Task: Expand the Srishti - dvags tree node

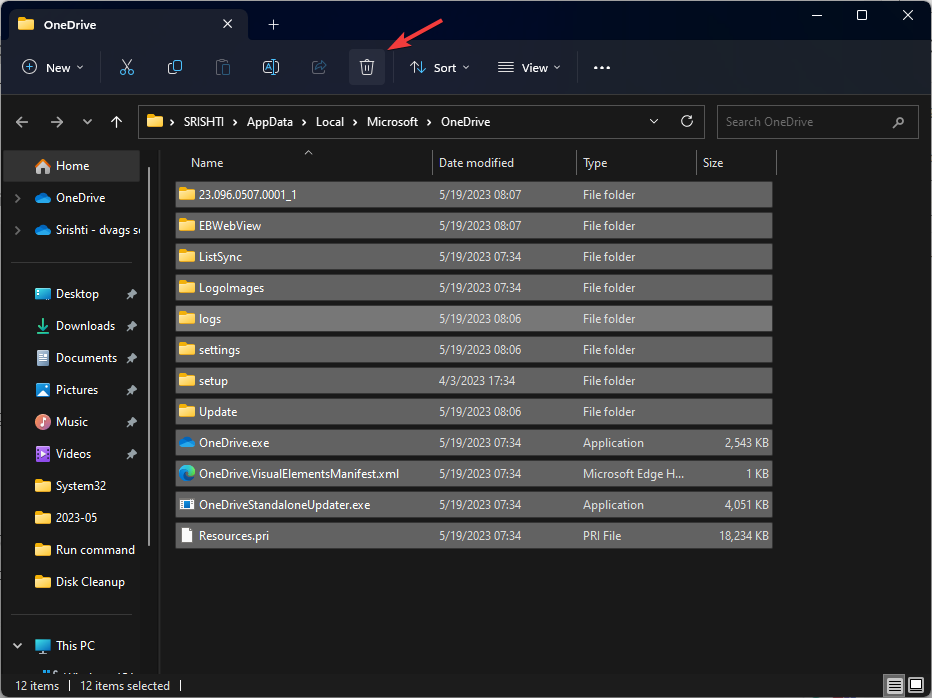Action: [x=18, y=230]
